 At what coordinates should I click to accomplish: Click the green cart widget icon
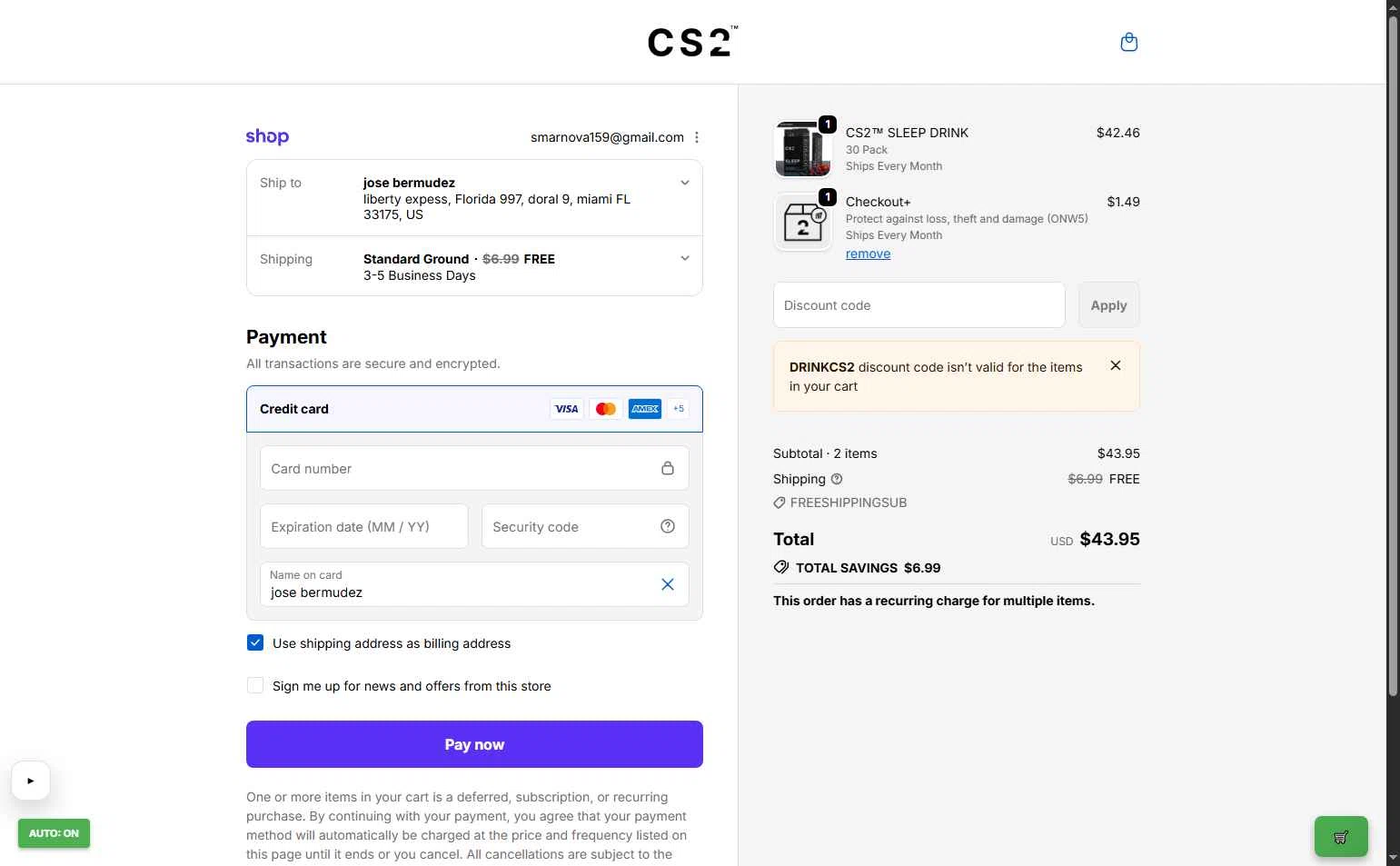[x=1341, y=837]
